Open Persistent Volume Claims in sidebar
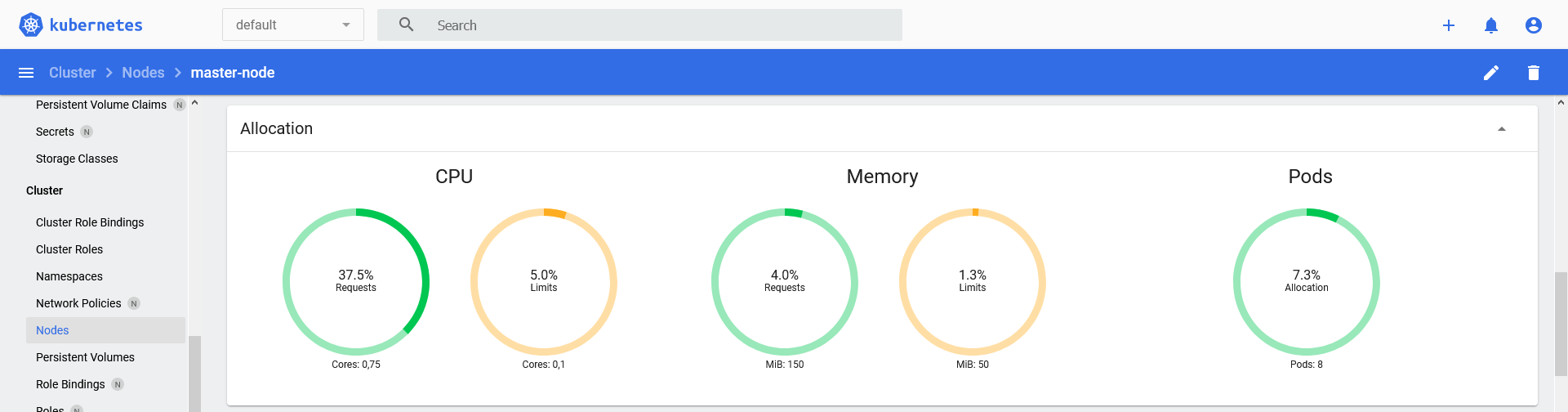Screen dimensions: 1568x412 (101, 105)
